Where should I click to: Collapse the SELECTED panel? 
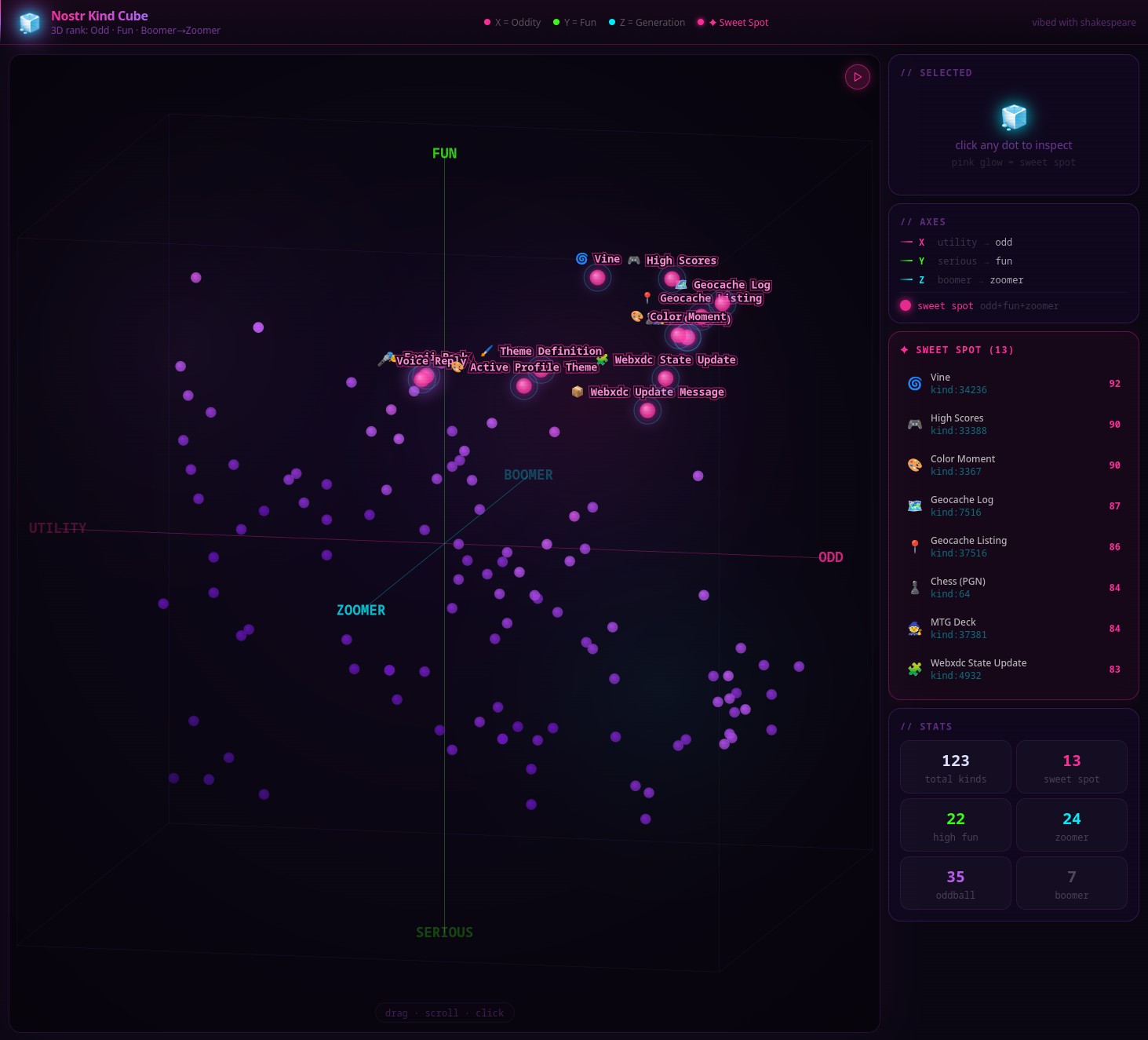point(938,72)
